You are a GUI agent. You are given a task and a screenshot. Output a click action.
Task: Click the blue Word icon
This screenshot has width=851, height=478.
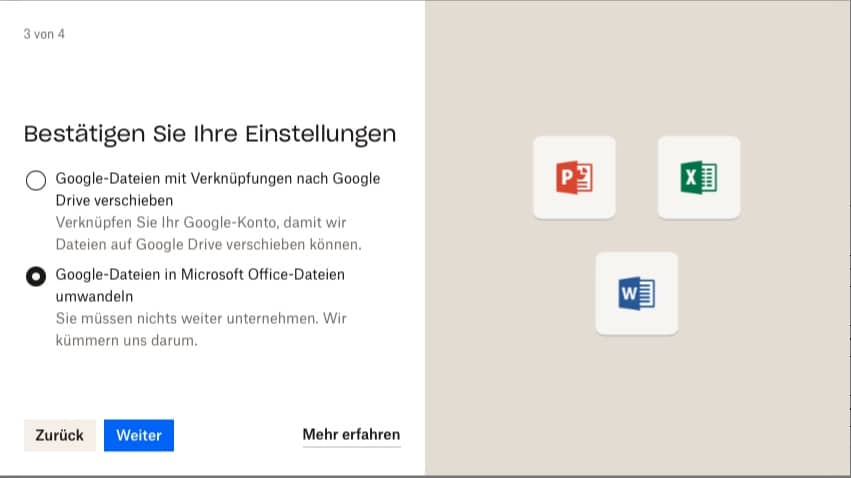[636, 293]
